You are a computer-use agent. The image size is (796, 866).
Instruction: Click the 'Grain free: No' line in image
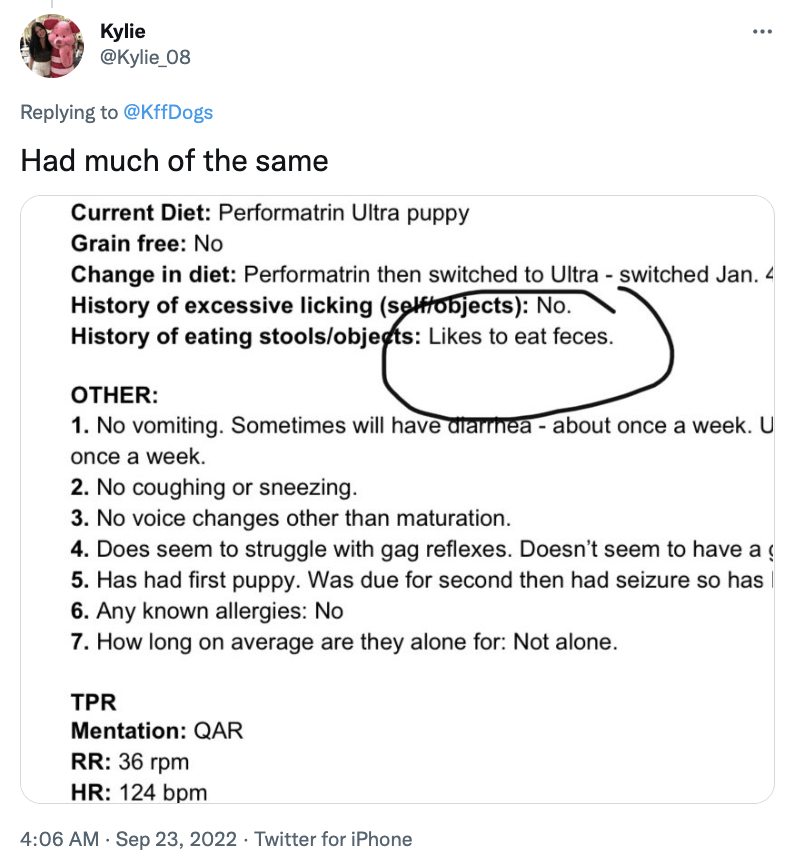coord(147,243)
